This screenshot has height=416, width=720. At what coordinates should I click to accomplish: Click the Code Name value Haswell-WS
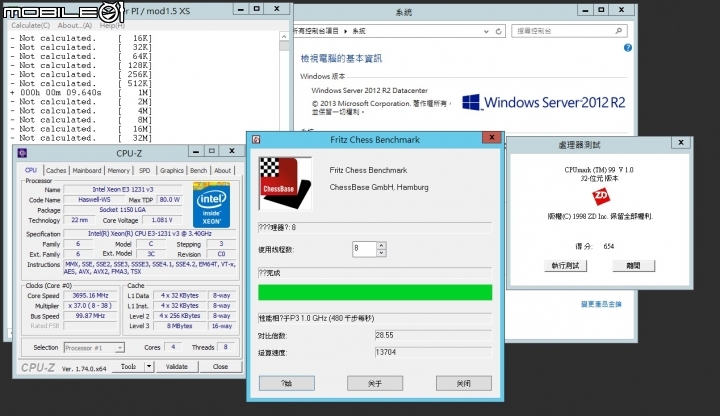(x=94, y=200)
